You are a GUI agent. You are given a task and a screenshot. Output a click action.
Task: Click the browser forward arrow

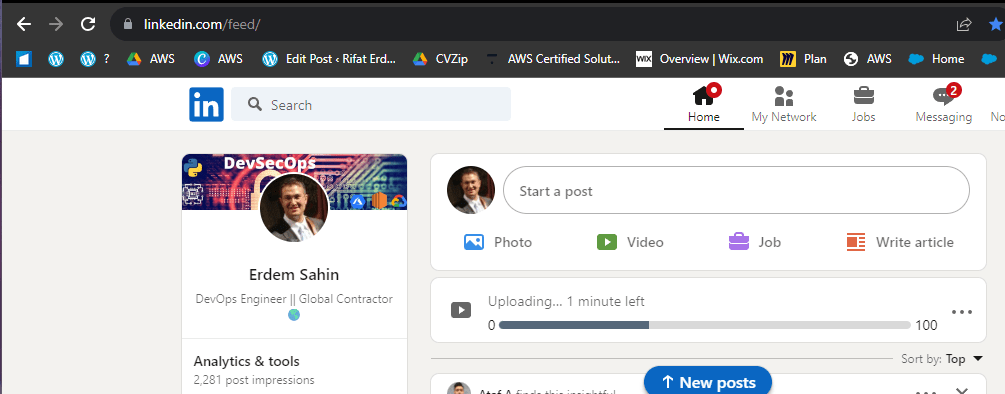pyautogui.click(x=56, y=24)
